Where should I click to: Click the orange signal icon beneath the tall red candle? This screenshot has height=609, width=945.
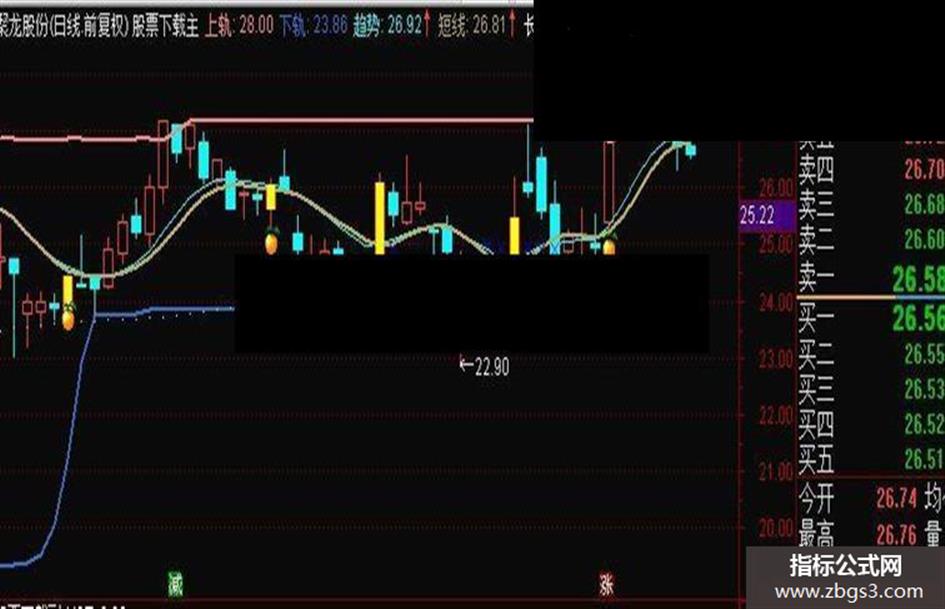point(609,244)
